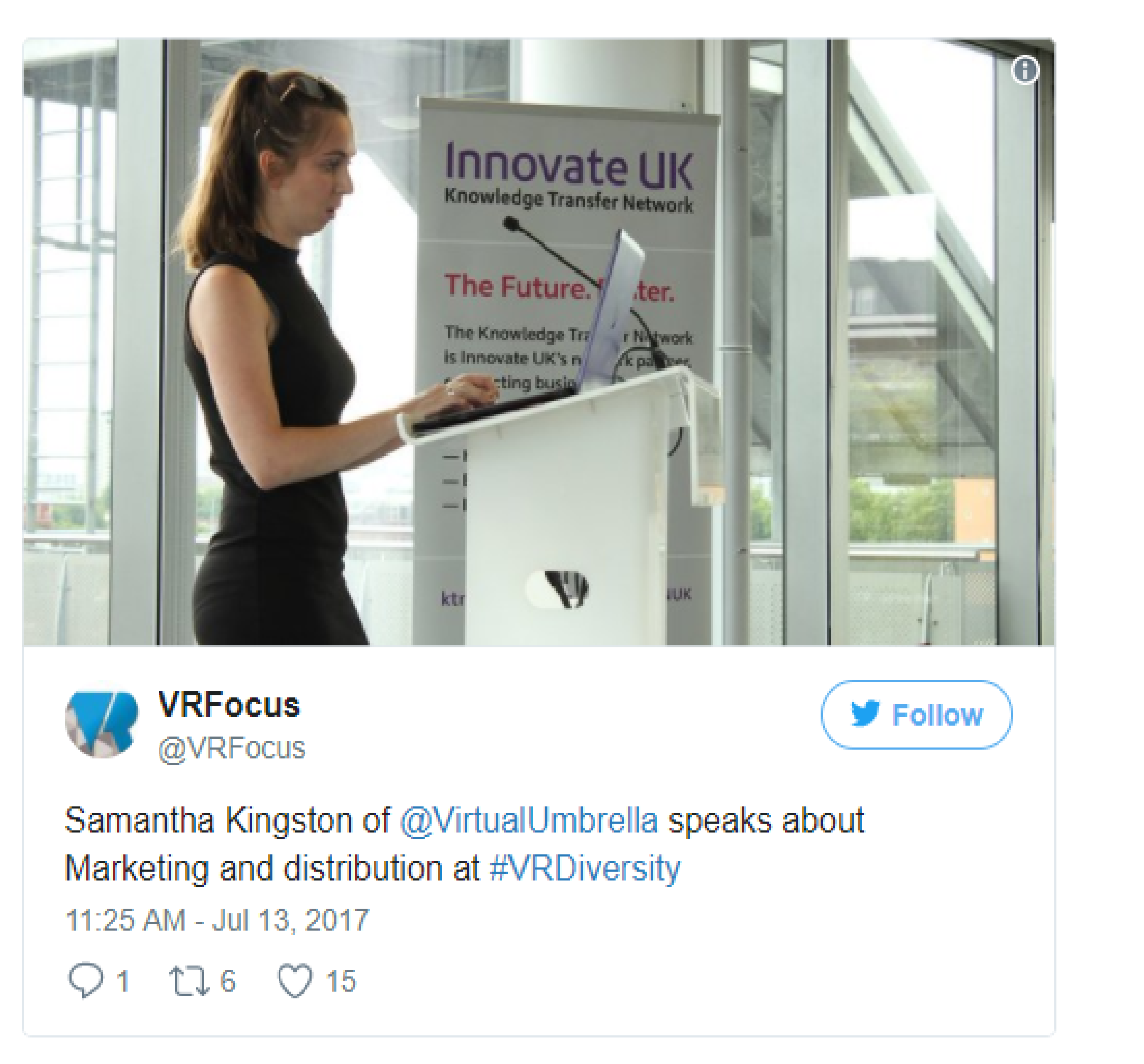
Task: Like the tweet with the heart icon
Action: [295, 981]
